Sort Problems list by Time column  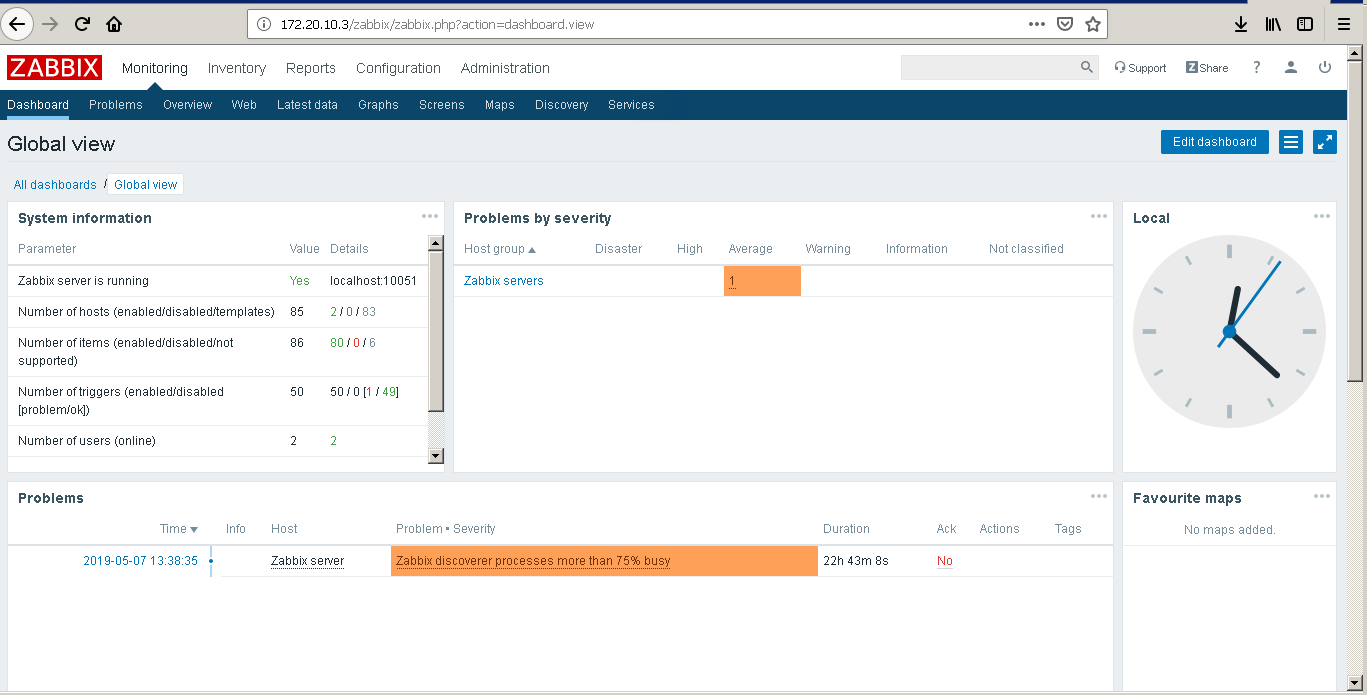[x=179, y=529]
